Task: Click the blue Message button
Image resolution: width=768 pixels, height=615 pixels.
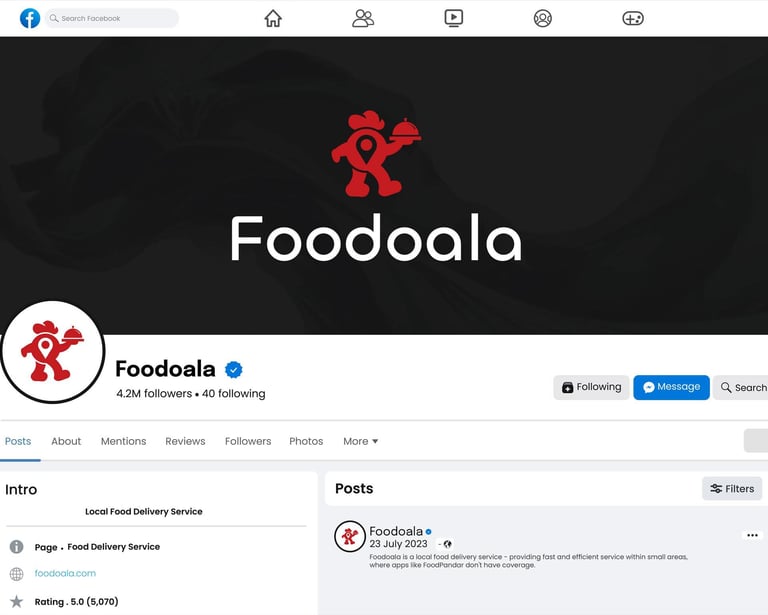Action: pos(671,387)
